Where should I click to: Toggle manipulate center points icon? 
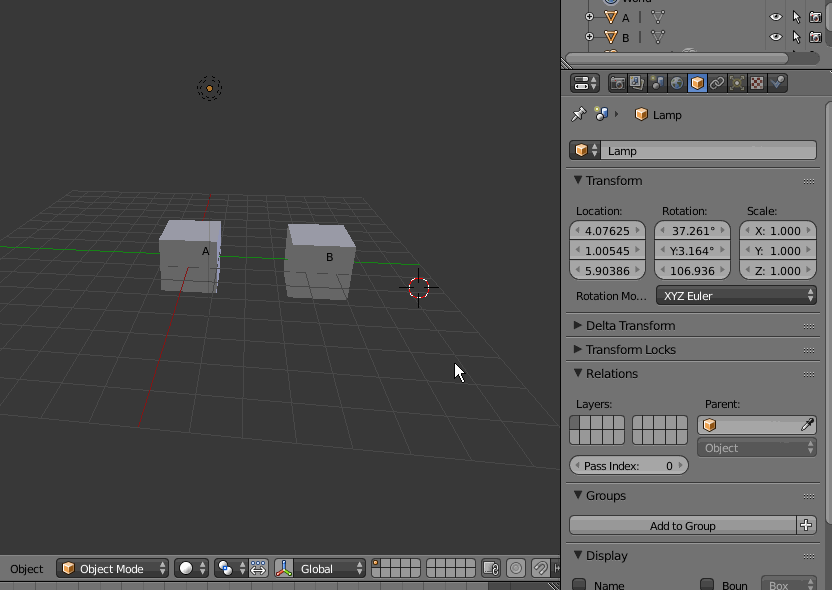click(258, 568)
